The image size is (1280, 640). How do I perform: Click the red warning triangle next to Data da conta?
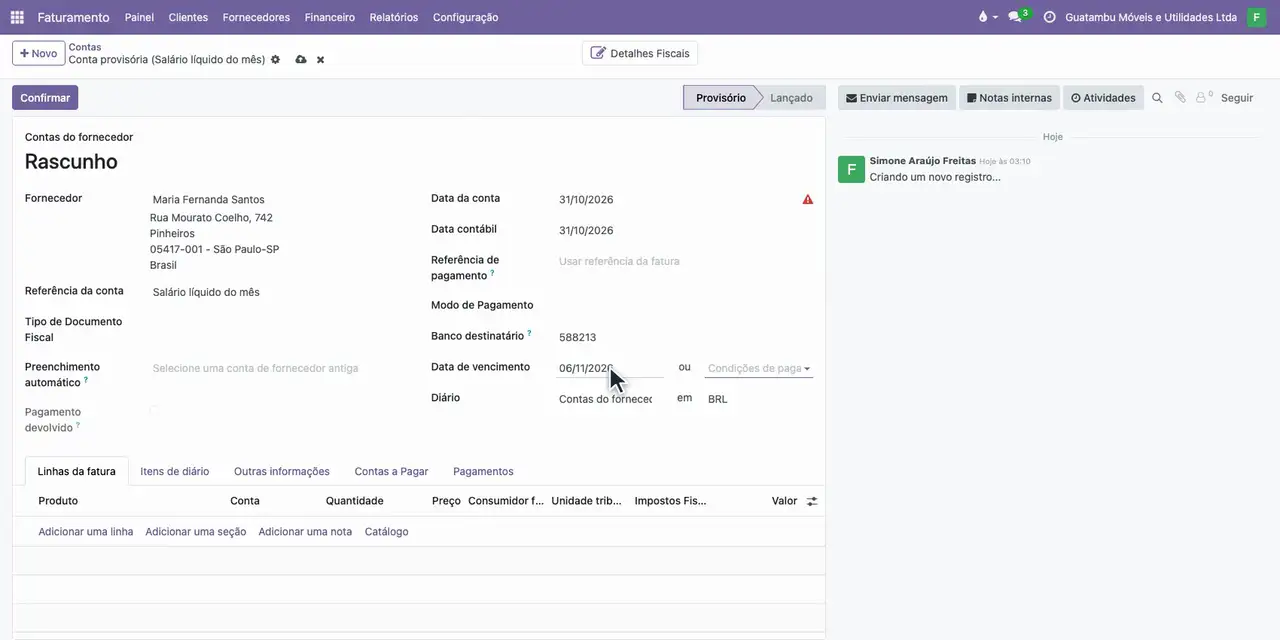(x=808, y=199)
